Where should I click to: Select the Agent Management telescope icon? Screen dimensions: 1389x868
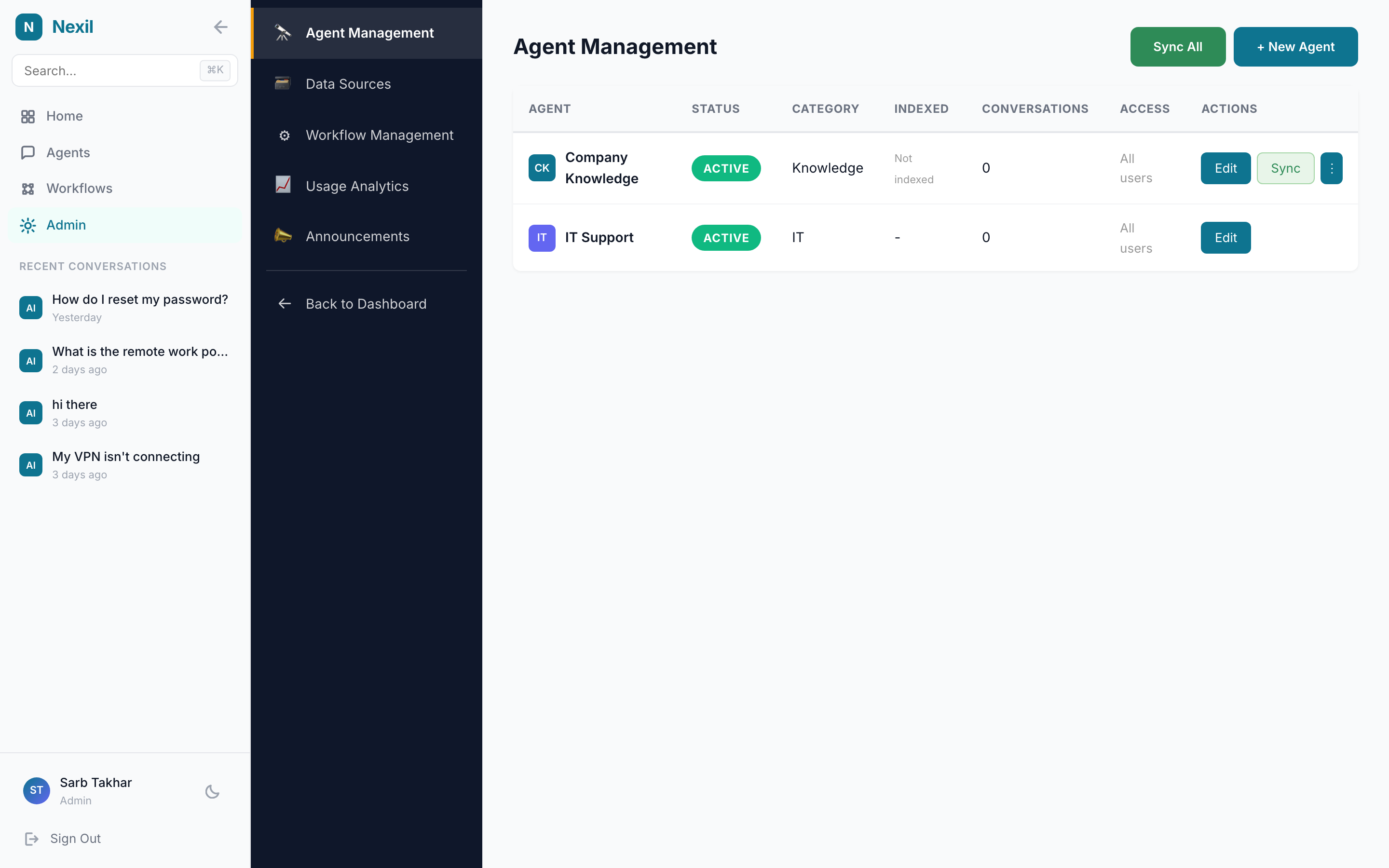[284, 33]
